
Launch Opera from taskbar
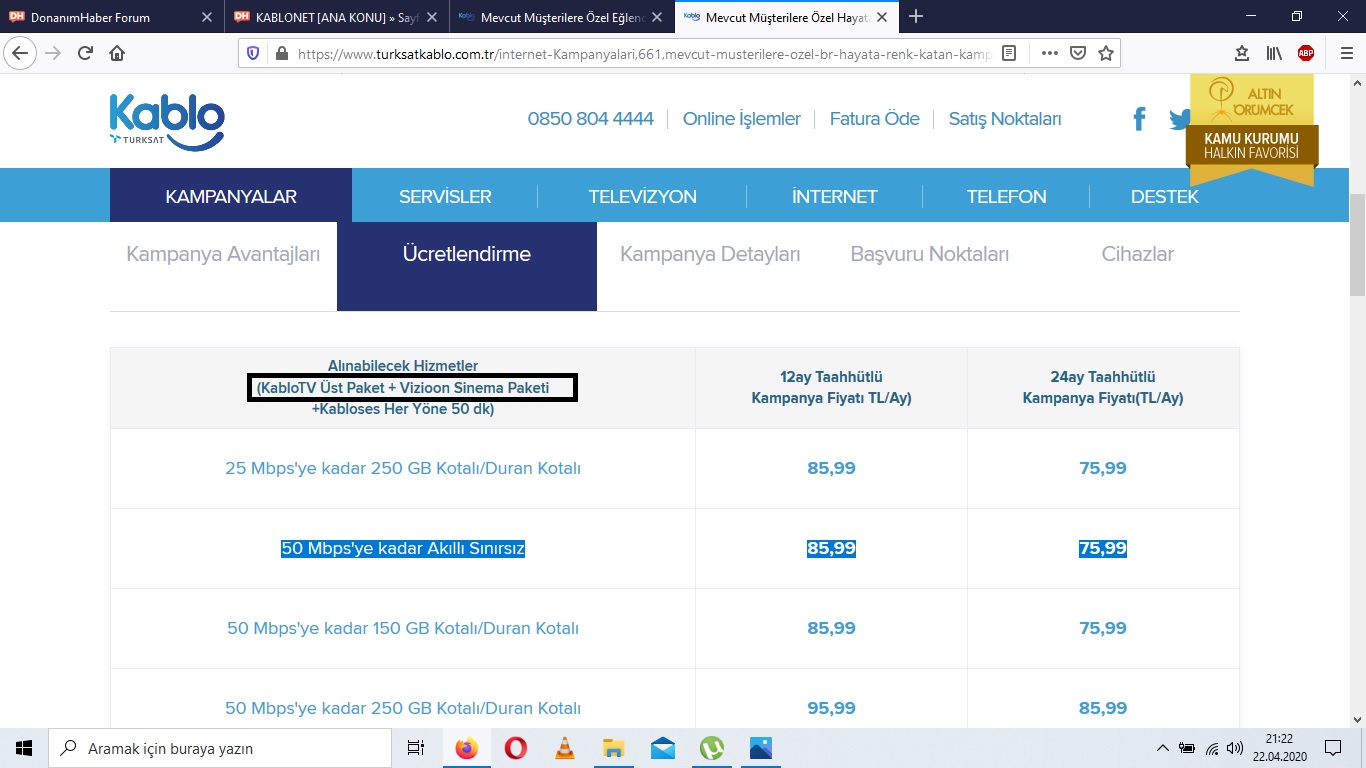click(515, 748)
